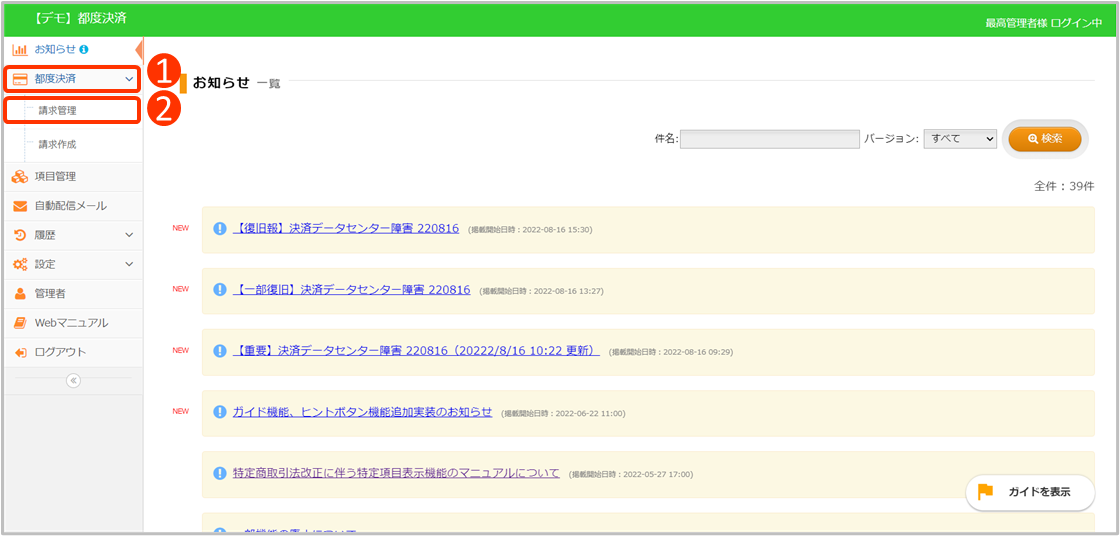Click the ログアウト sign-out icon

click(x=20, y=352)
